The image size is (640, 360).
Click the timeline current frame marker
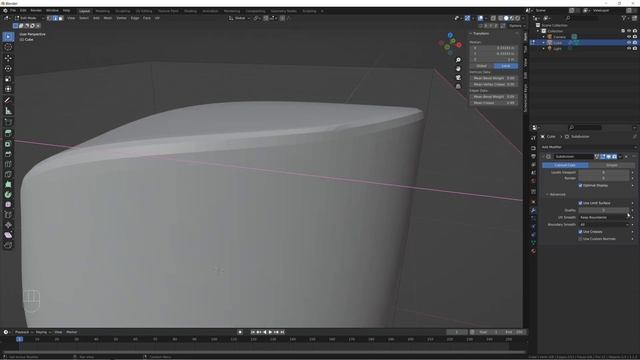(x=19, y=339)
